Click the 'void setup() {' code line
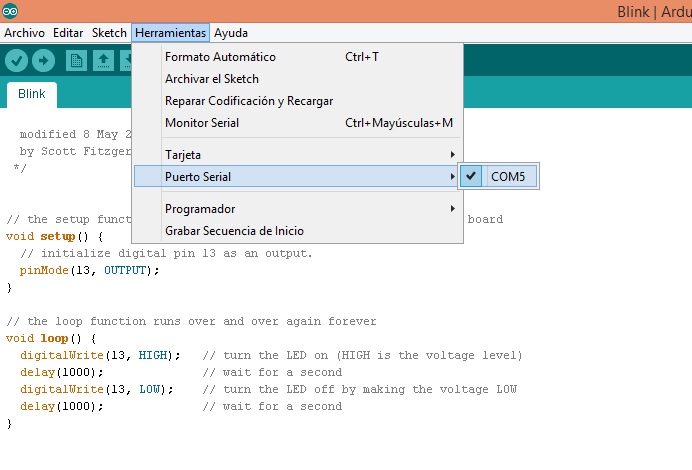This screenshot has height=470, width=692. click(55, 237)
